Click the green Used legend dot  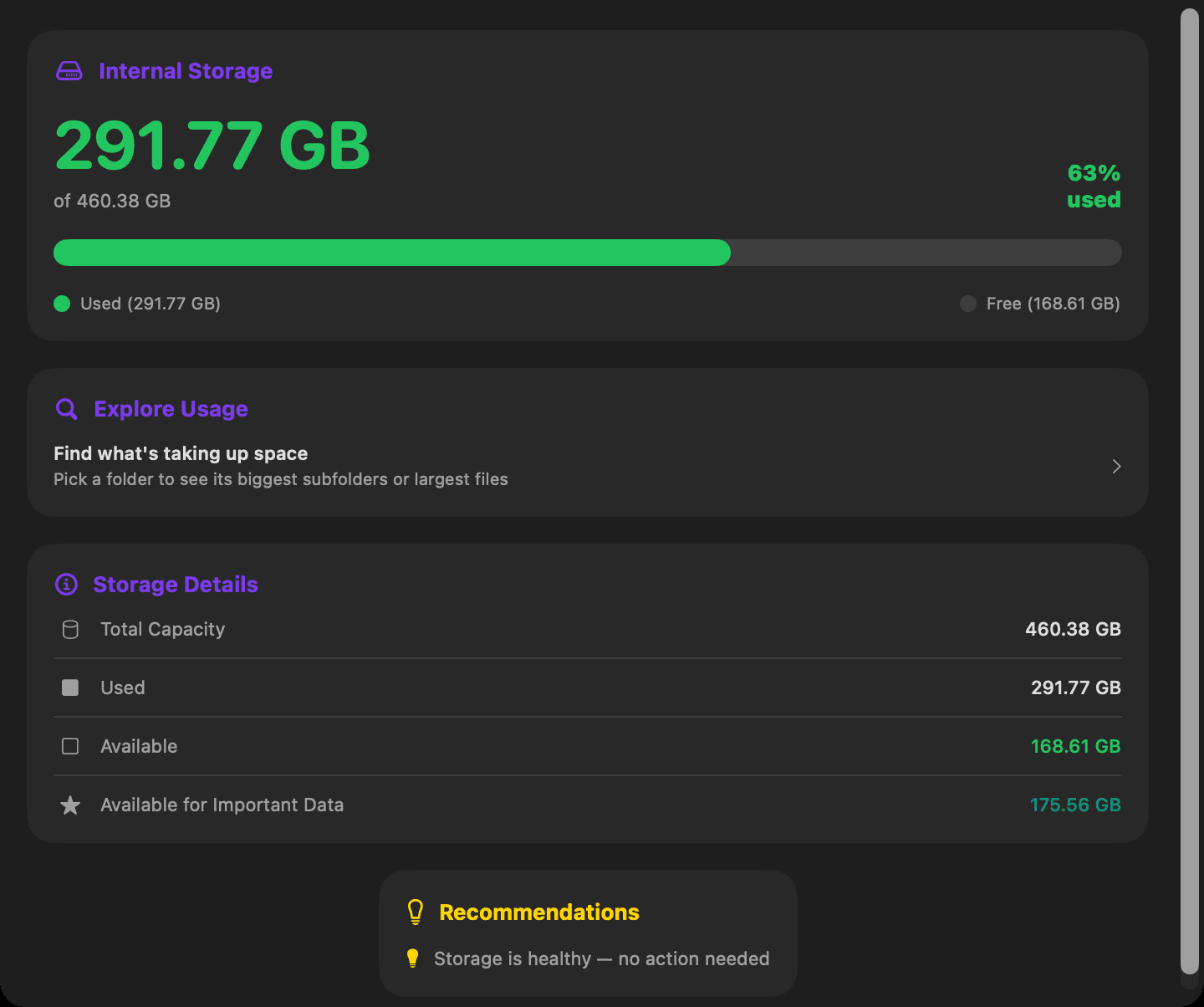pyautogui.click(x=62, y=304)
